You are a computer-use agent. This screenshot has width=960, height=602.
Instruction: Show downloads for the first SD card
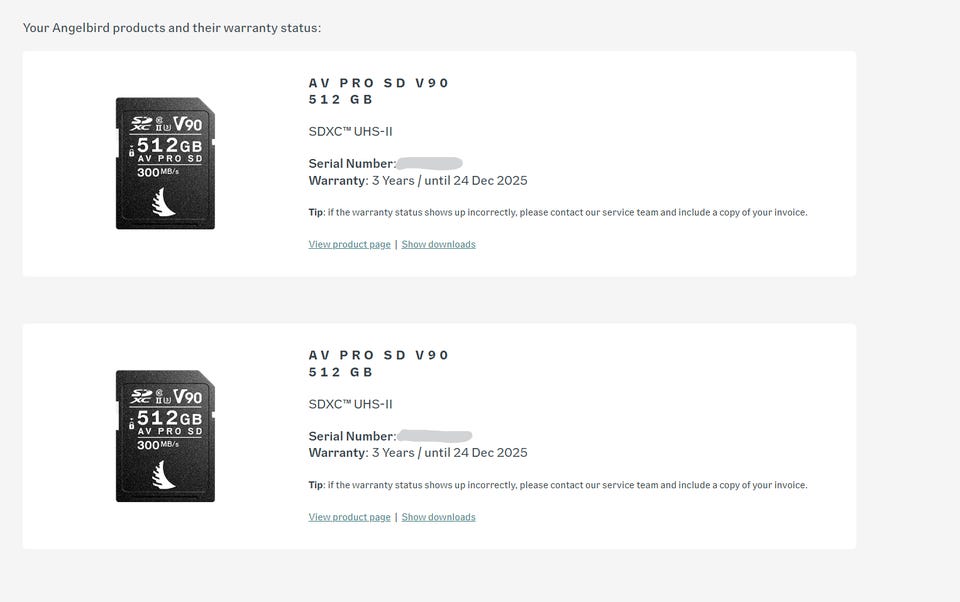(438, 244)
